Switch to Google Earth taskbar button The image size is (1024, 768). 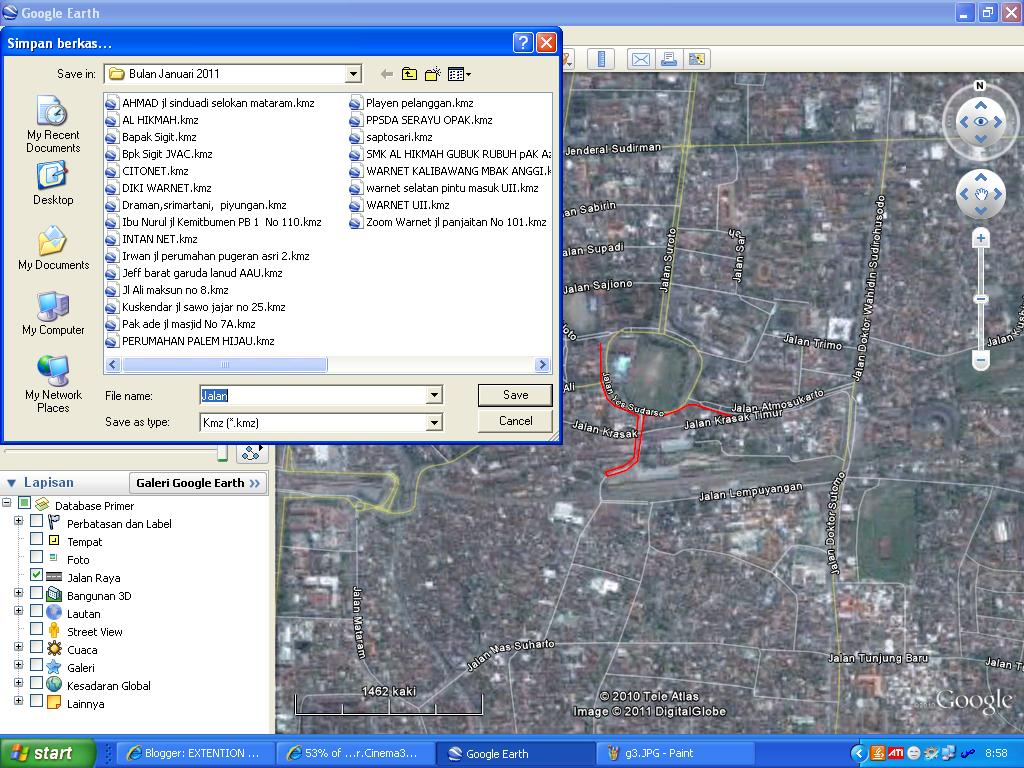tap(513, 753)
